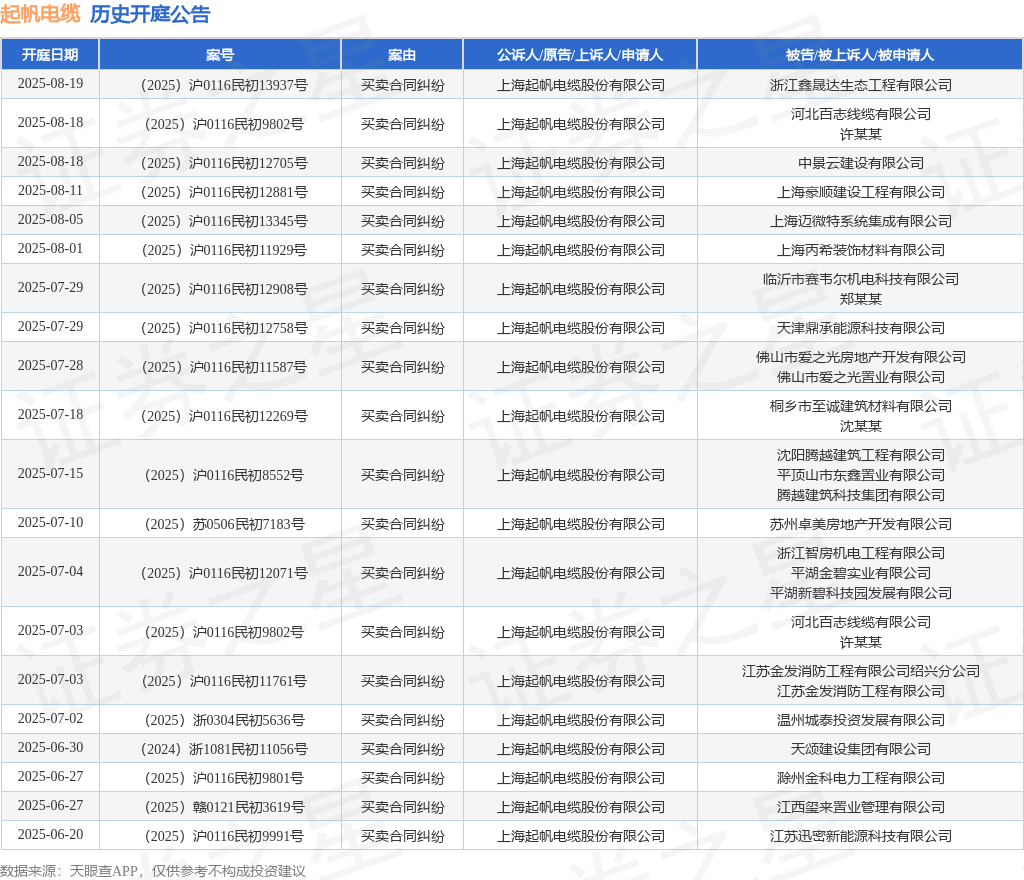
Task: Click defendant 中景云建设有限公司
Action: point(860,163)
